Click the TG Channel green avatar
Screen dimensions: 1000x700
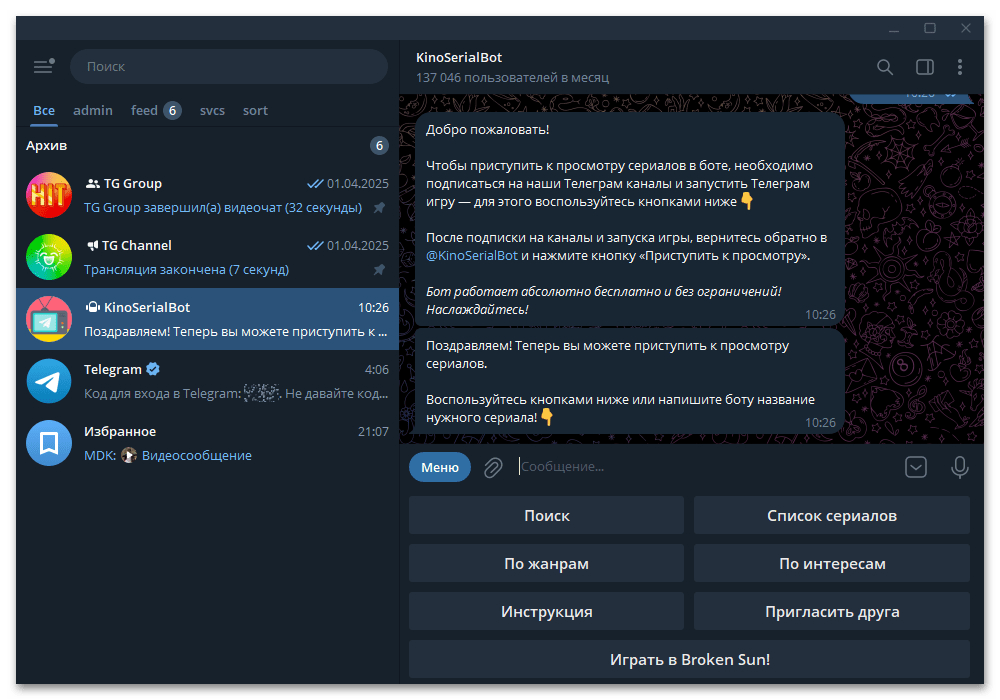49,257
